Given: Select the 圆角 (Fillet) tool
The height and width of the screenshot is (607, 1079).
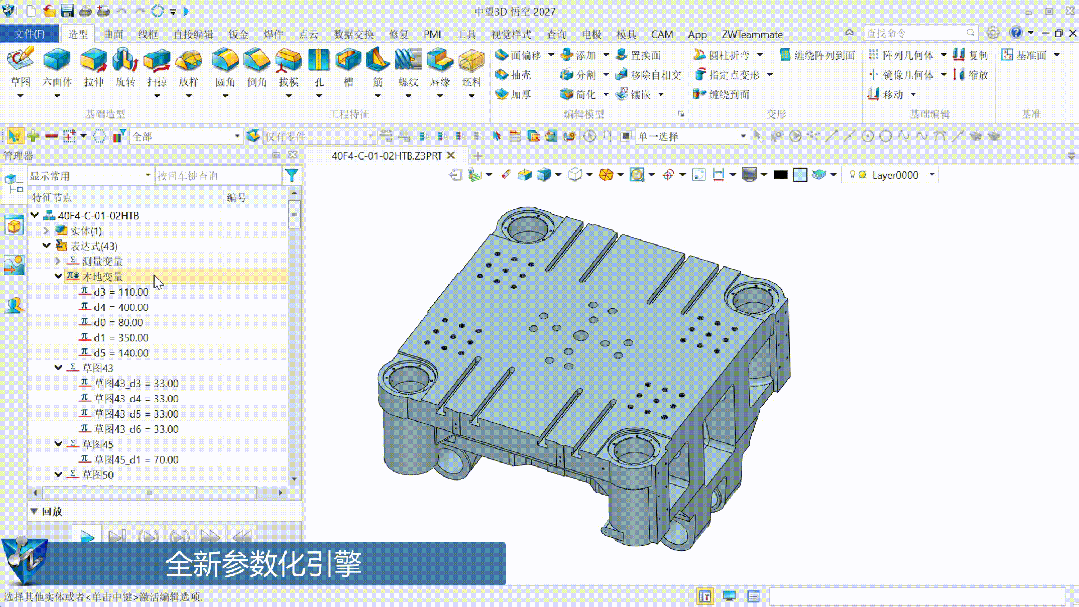Looking at the screenshot, I should point(225,67).
